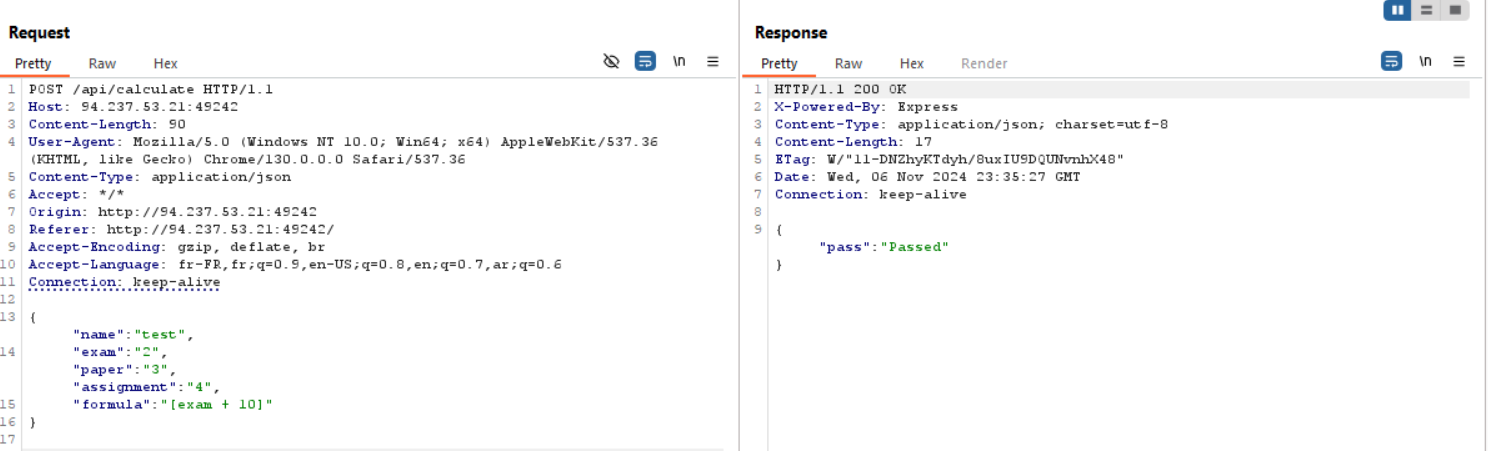Open the Raw tab in Response
This screenshot has height=451, width=1488.
pos(848,64)
